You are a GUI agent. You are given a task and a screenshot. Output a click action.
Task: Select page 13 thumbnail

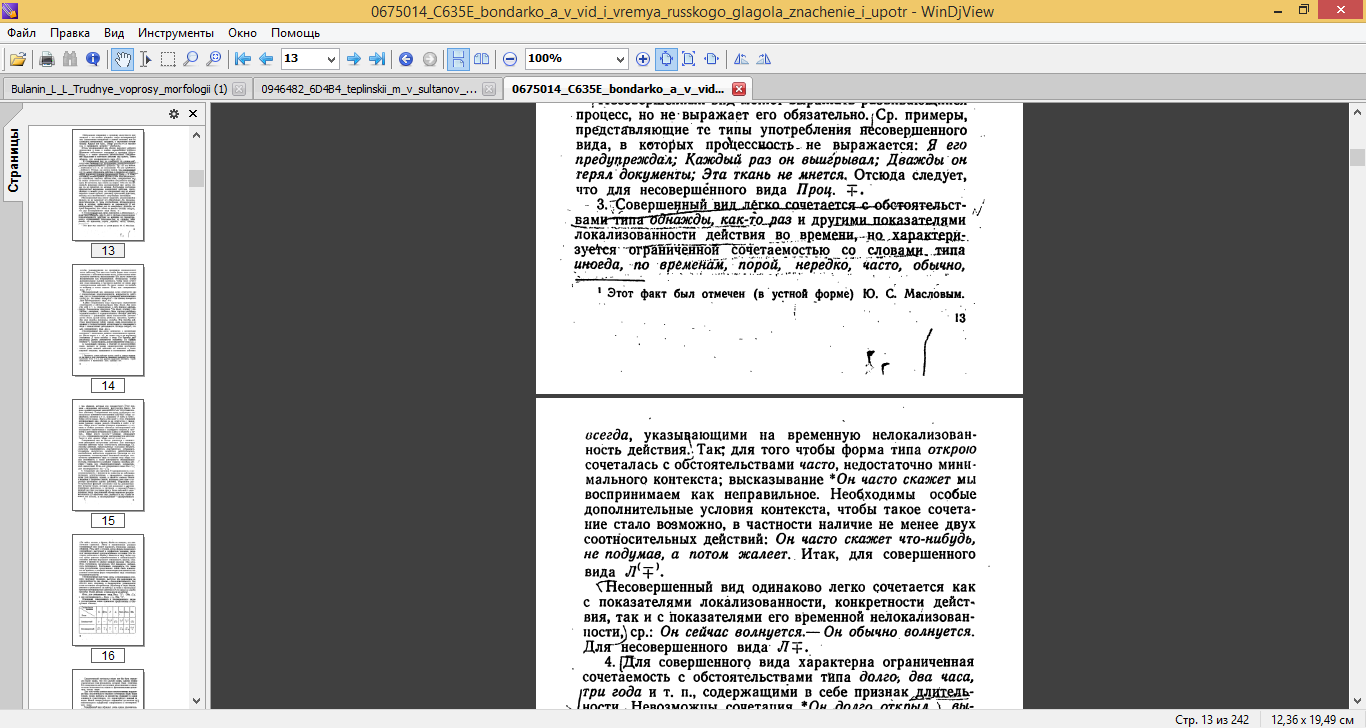108,185
